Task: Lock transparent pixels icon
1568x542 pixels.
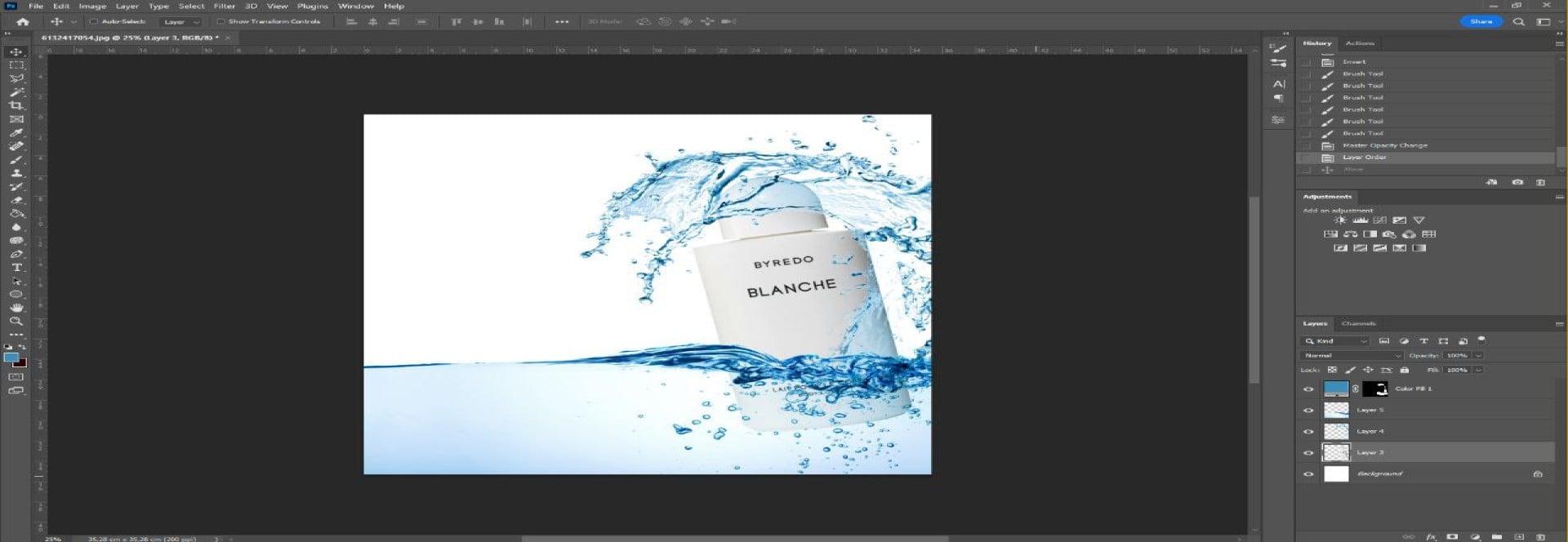Action: [x=1332, y=370]
